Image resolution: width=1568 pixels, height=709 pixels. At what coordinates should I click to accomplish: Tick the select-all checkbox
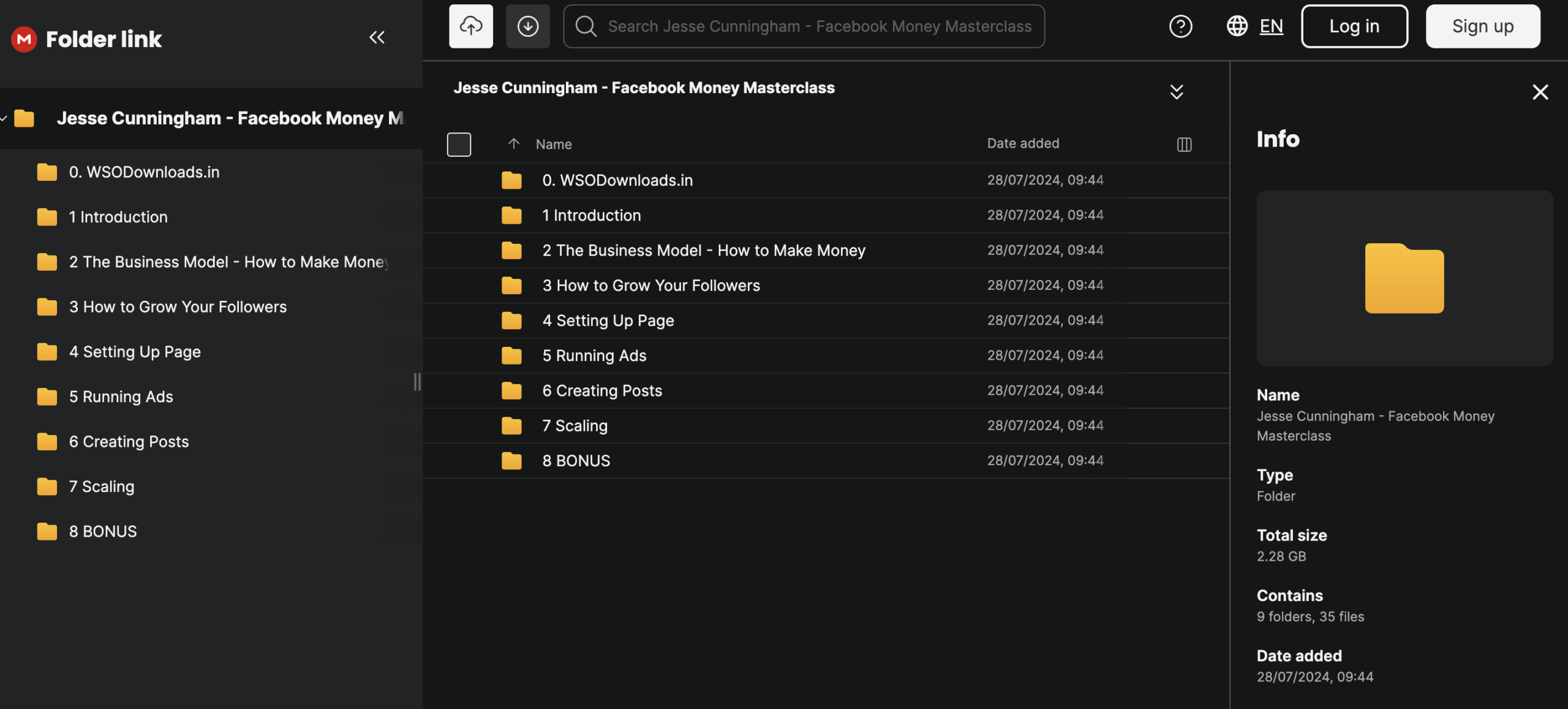(459, 145)
